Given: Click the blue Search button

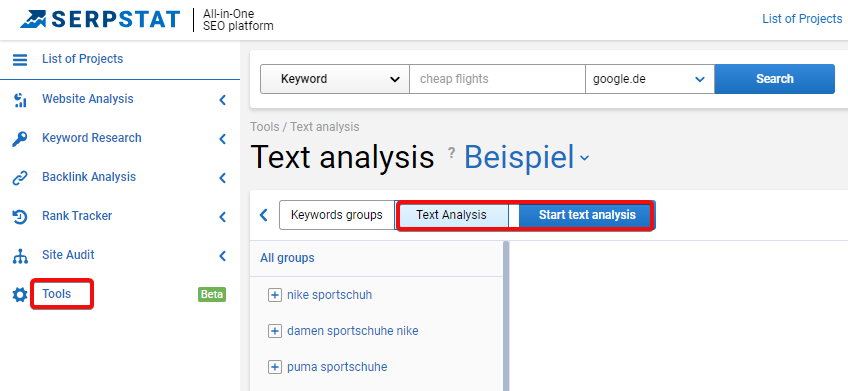Looking at the screenshot, I should point(774,79).
